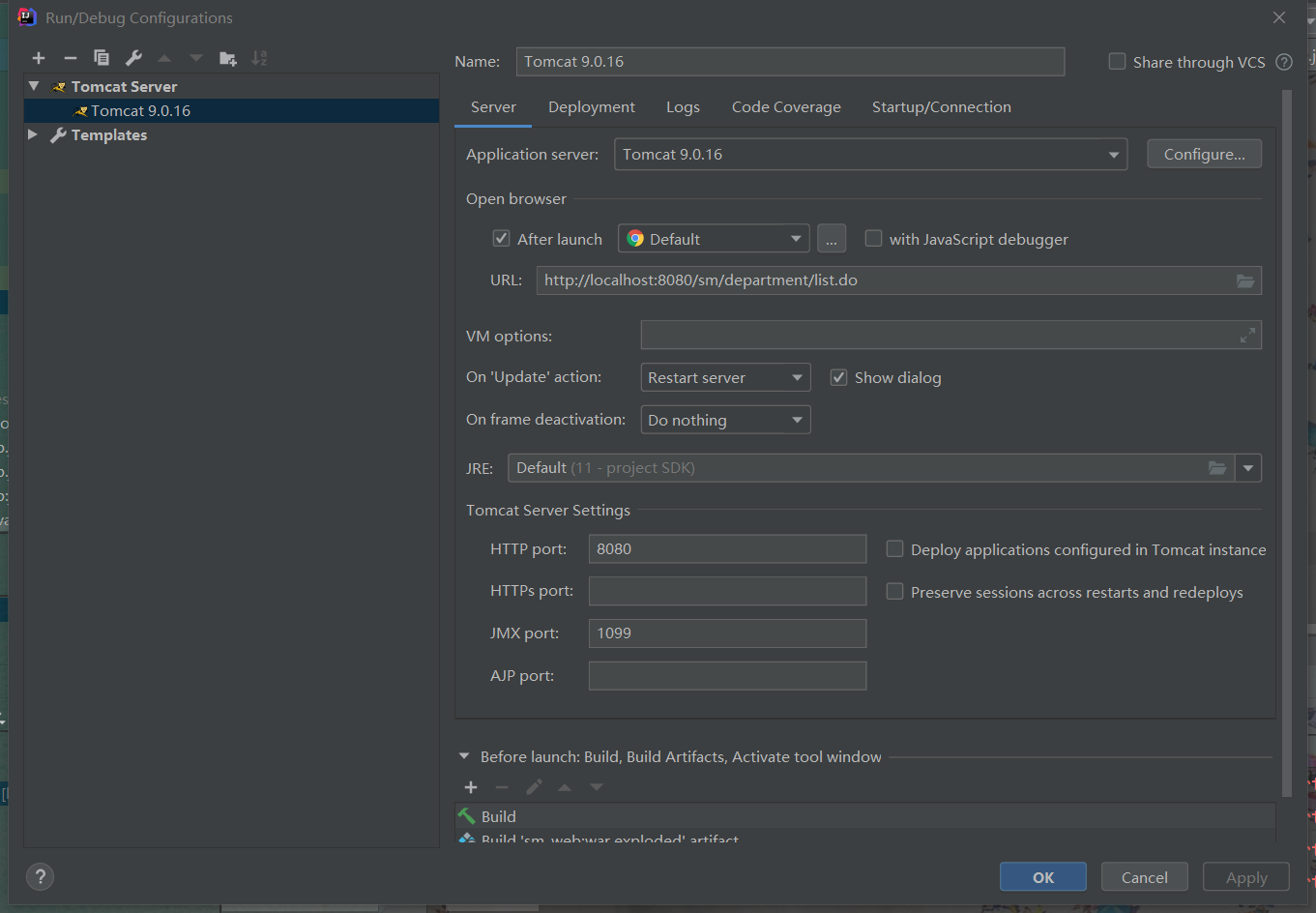
Task: Move Before launch task up
Action: pos(565,787)
